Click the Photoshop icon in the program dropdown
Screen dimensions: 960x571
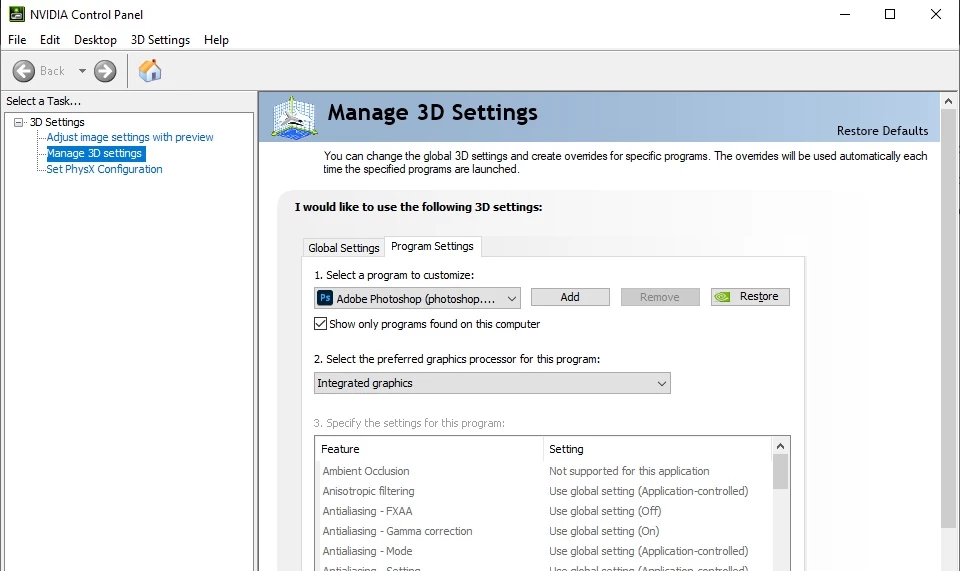pos(325,298)
